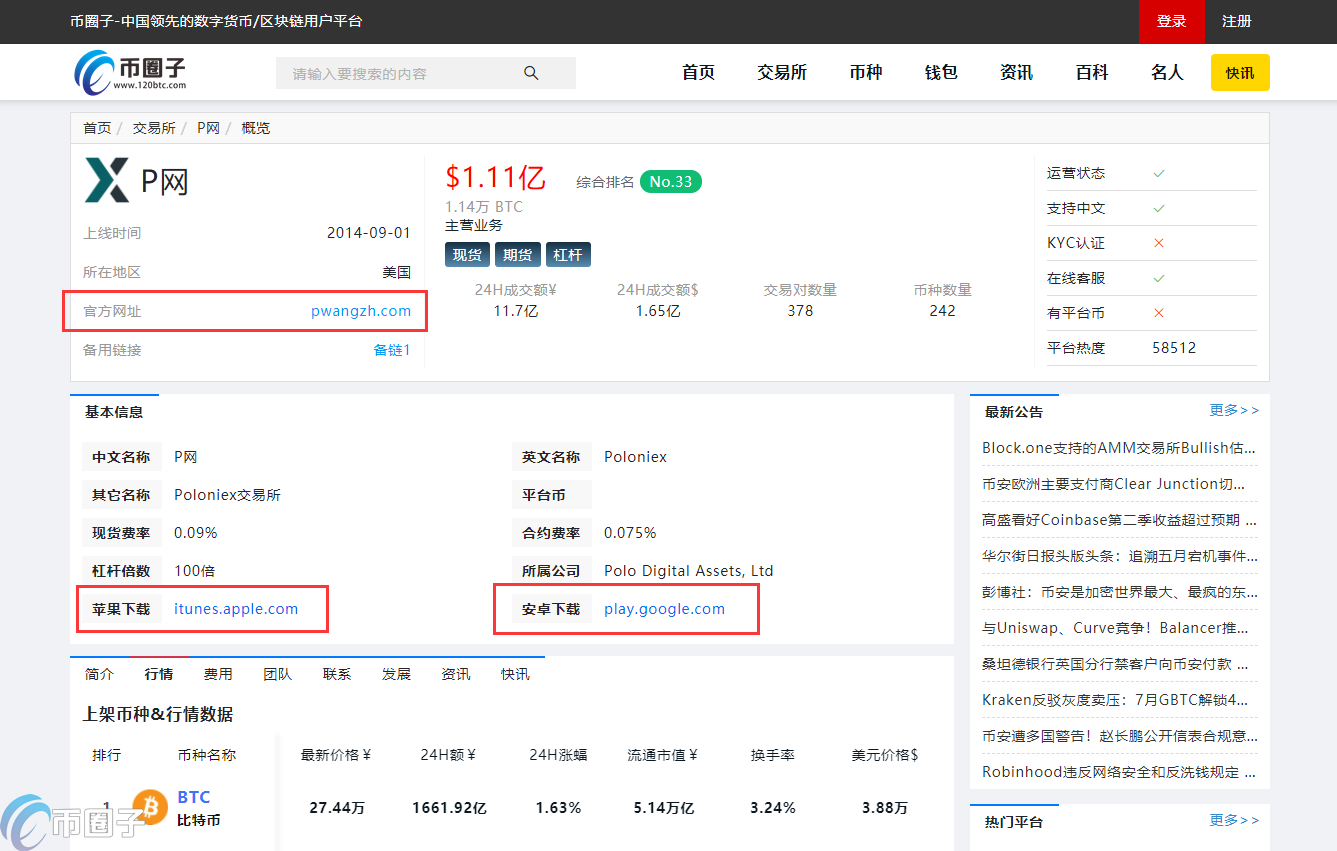Click the red 登录 button

click(1172, 22)
